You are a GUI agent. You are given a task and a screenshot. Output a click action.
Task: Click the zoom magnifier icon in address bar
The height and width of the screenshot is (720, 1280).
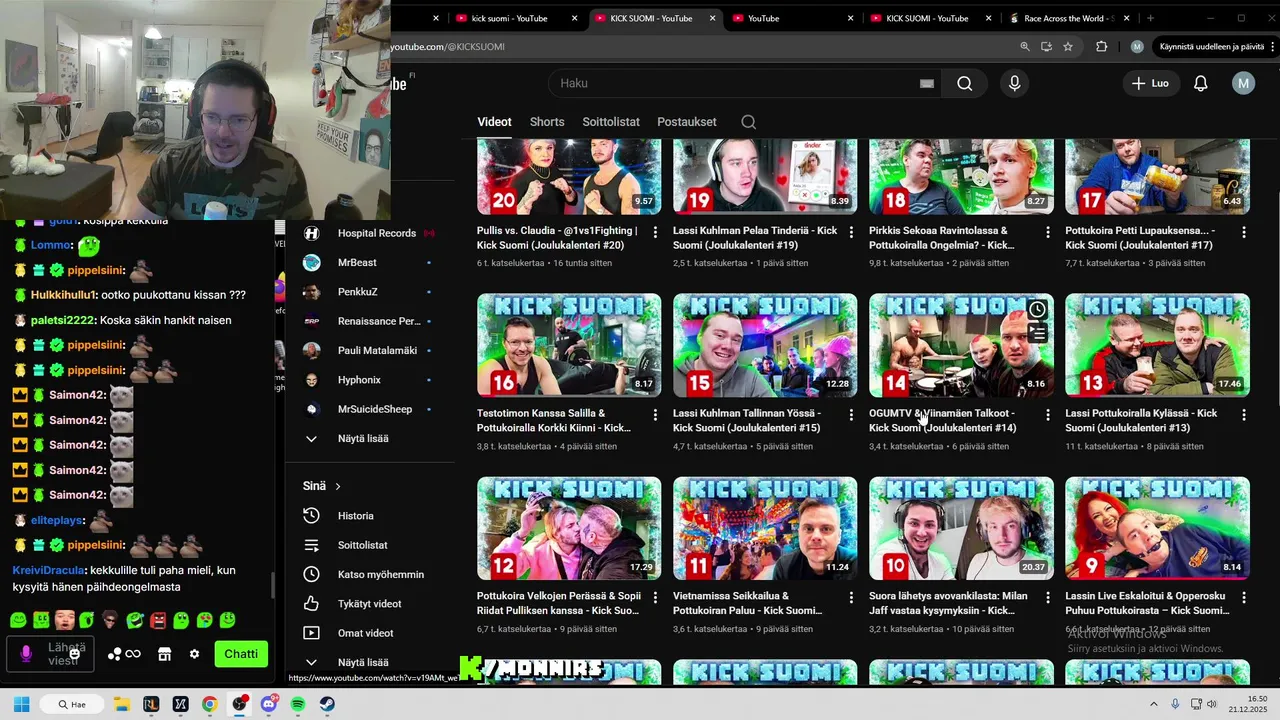(1024, 47)
